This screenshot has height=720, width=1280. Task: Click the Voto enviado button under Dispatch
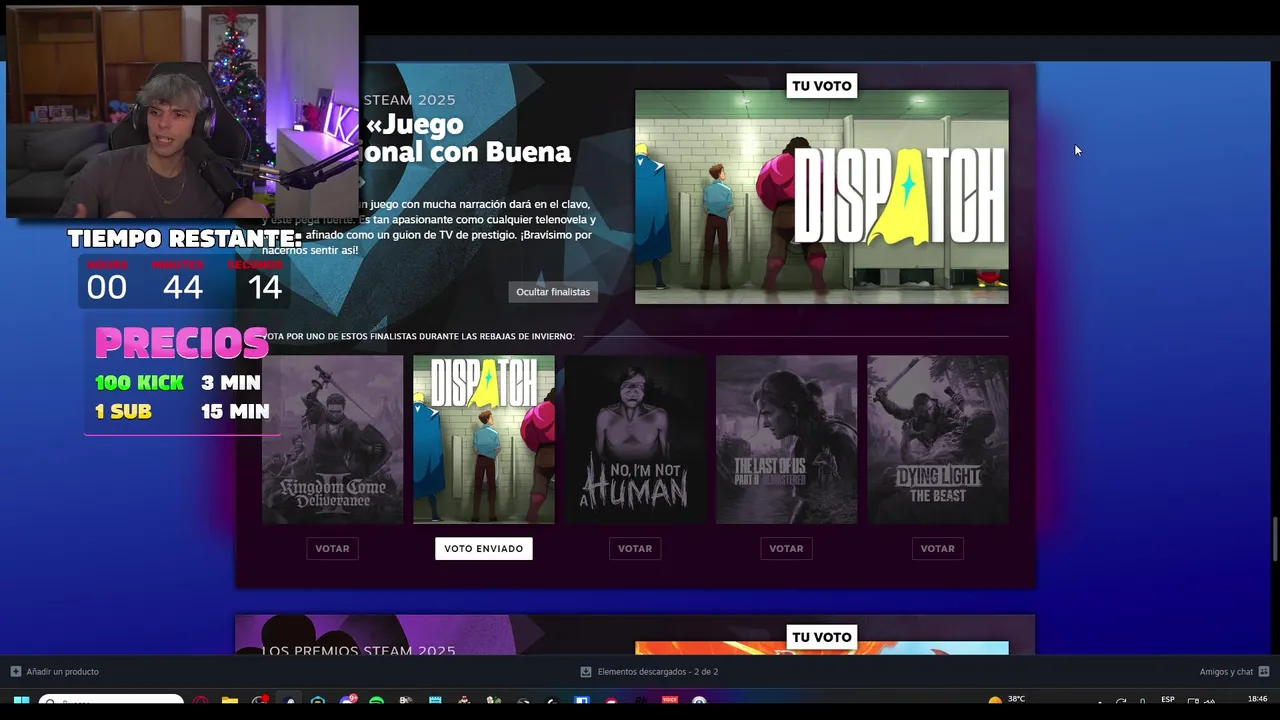tap(484, 548)
